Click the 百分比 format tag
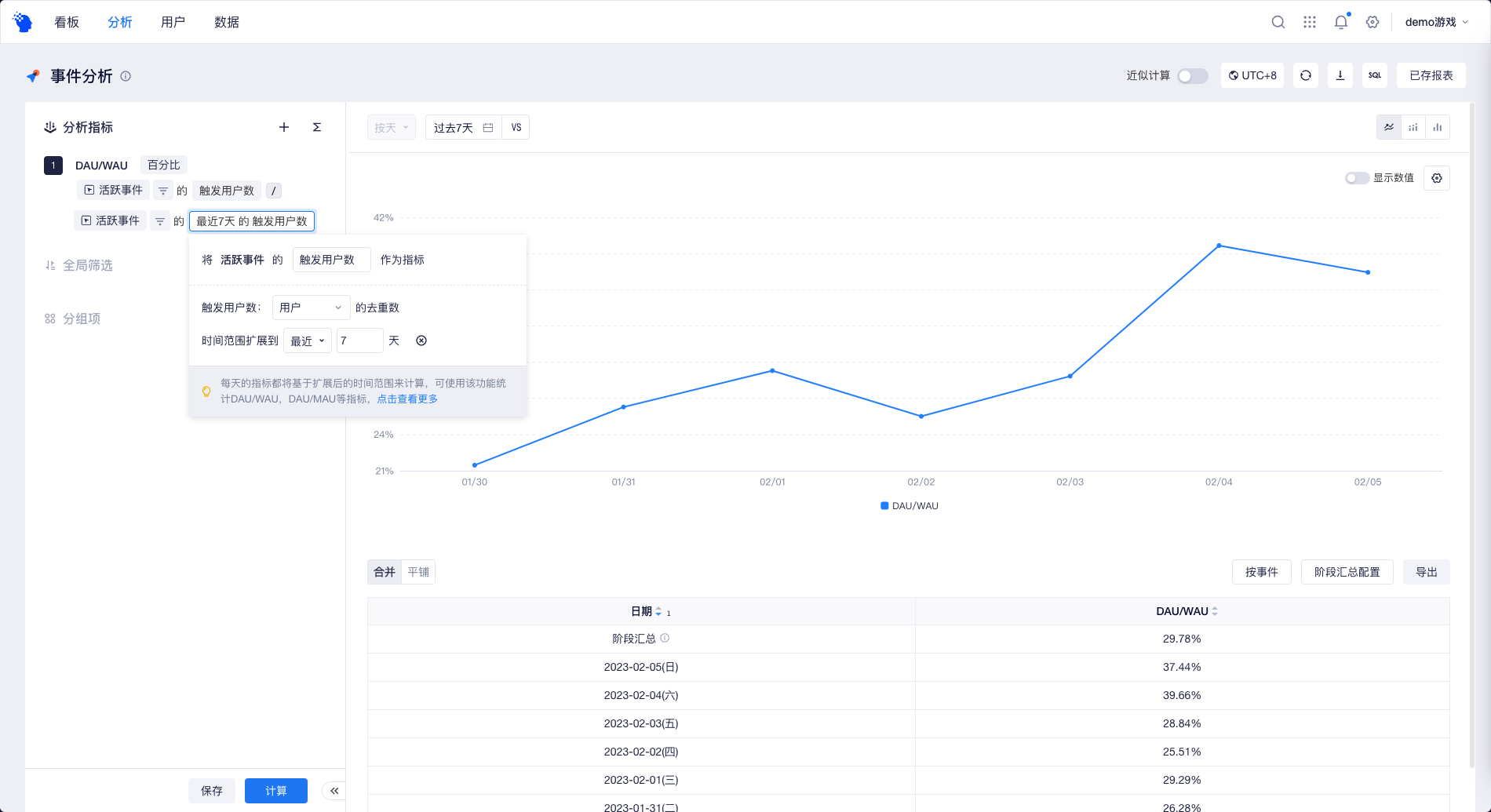 [x=164, y=165]
